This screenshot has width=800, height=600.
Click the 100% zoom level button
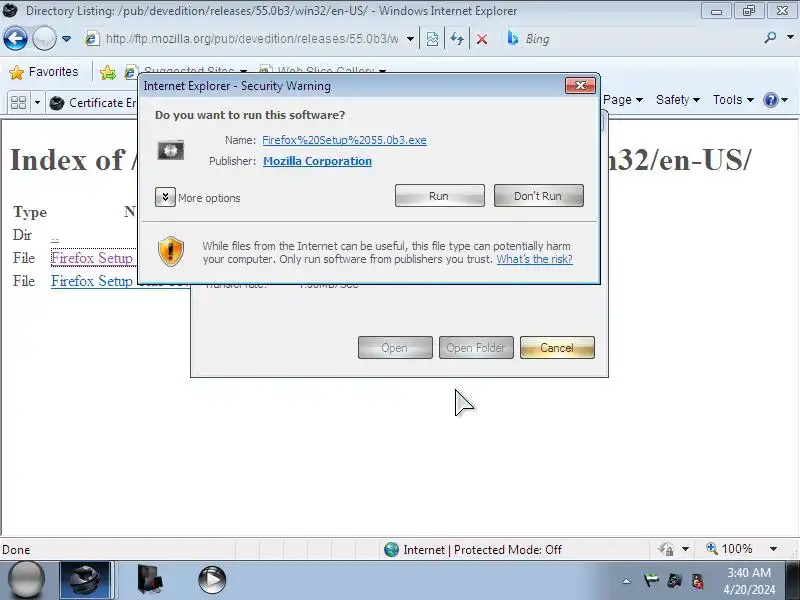click(730, 549)
